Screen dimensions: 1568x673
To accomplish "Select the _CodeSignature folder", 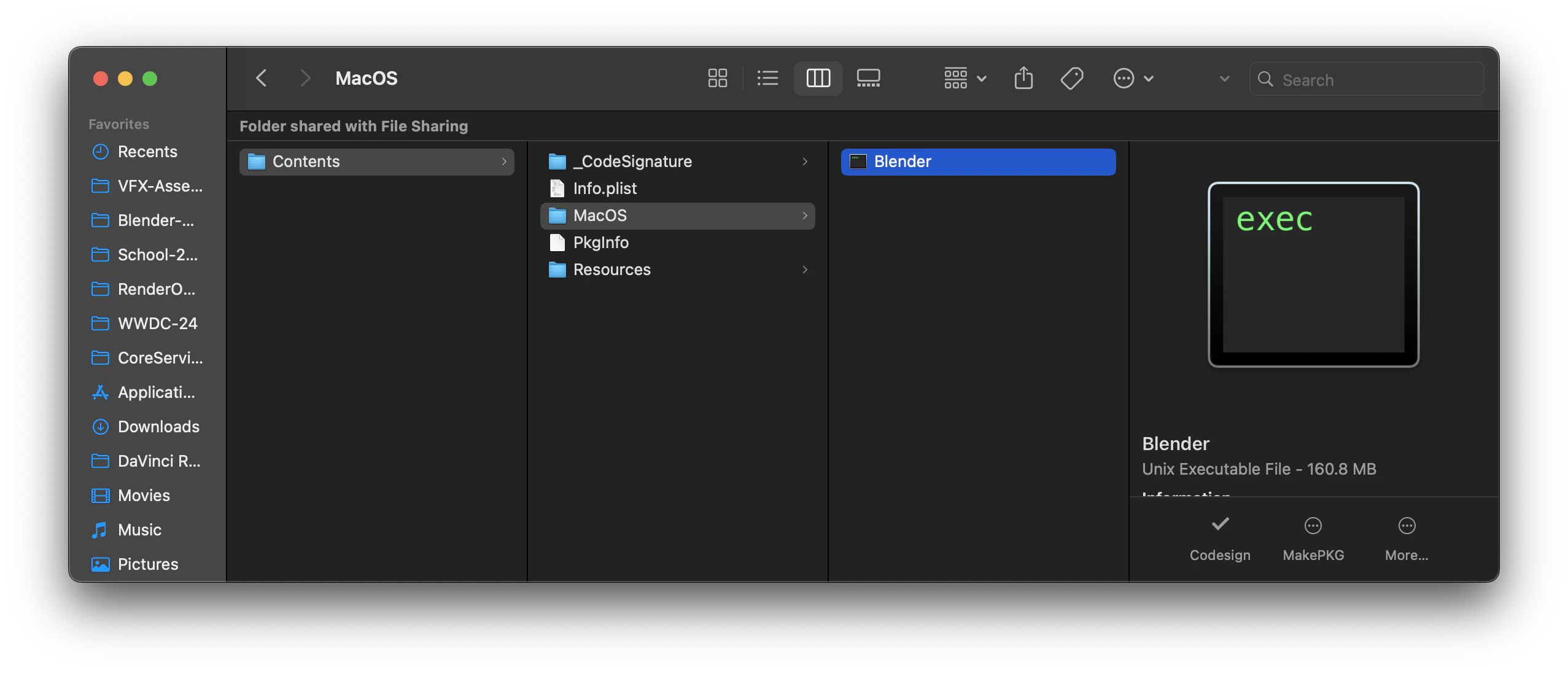I will [x=678, y=161].
